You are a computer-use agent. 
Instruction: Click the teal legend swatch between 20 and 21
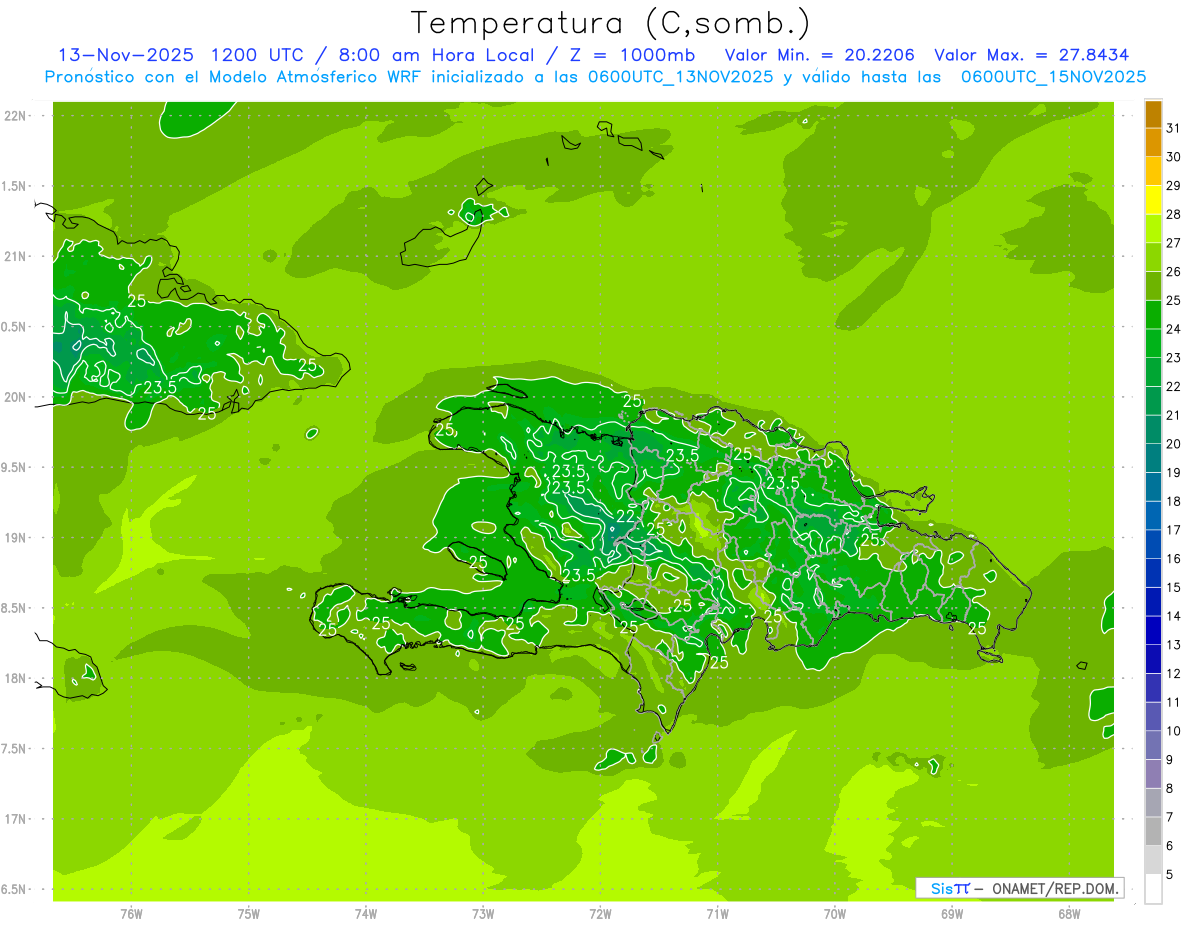pos(1153,430)
